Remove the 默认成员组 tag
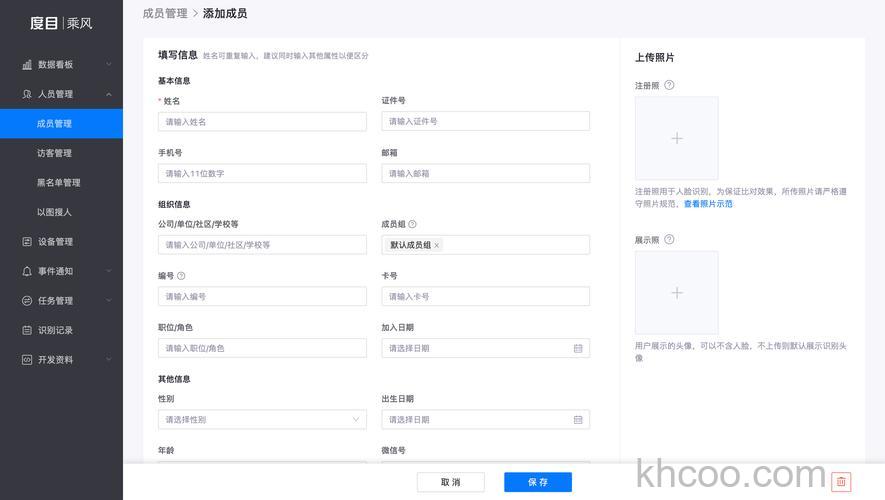 (x=436, y=245)
